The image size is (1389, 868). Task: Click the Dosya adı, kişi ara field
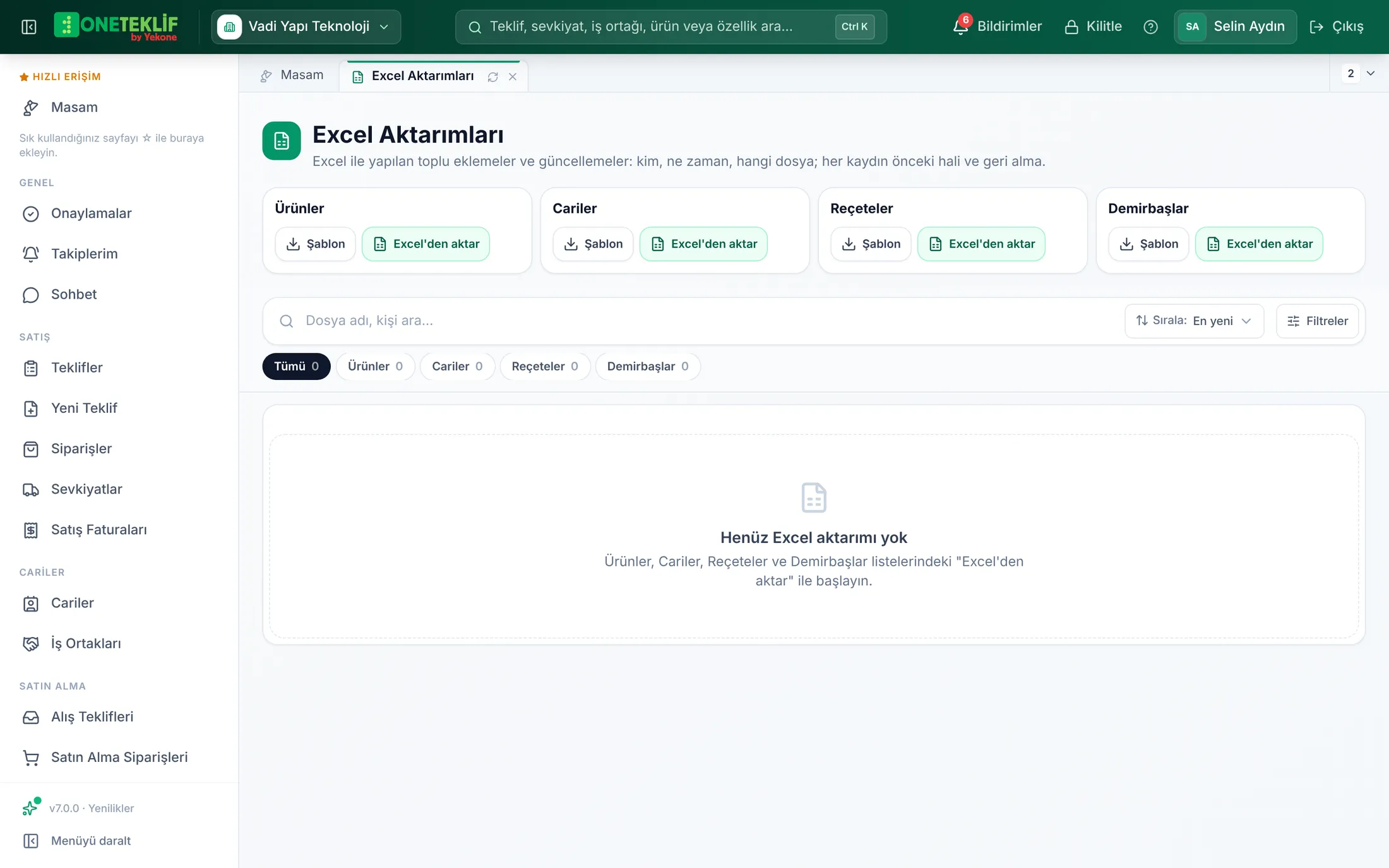[694, 321]
